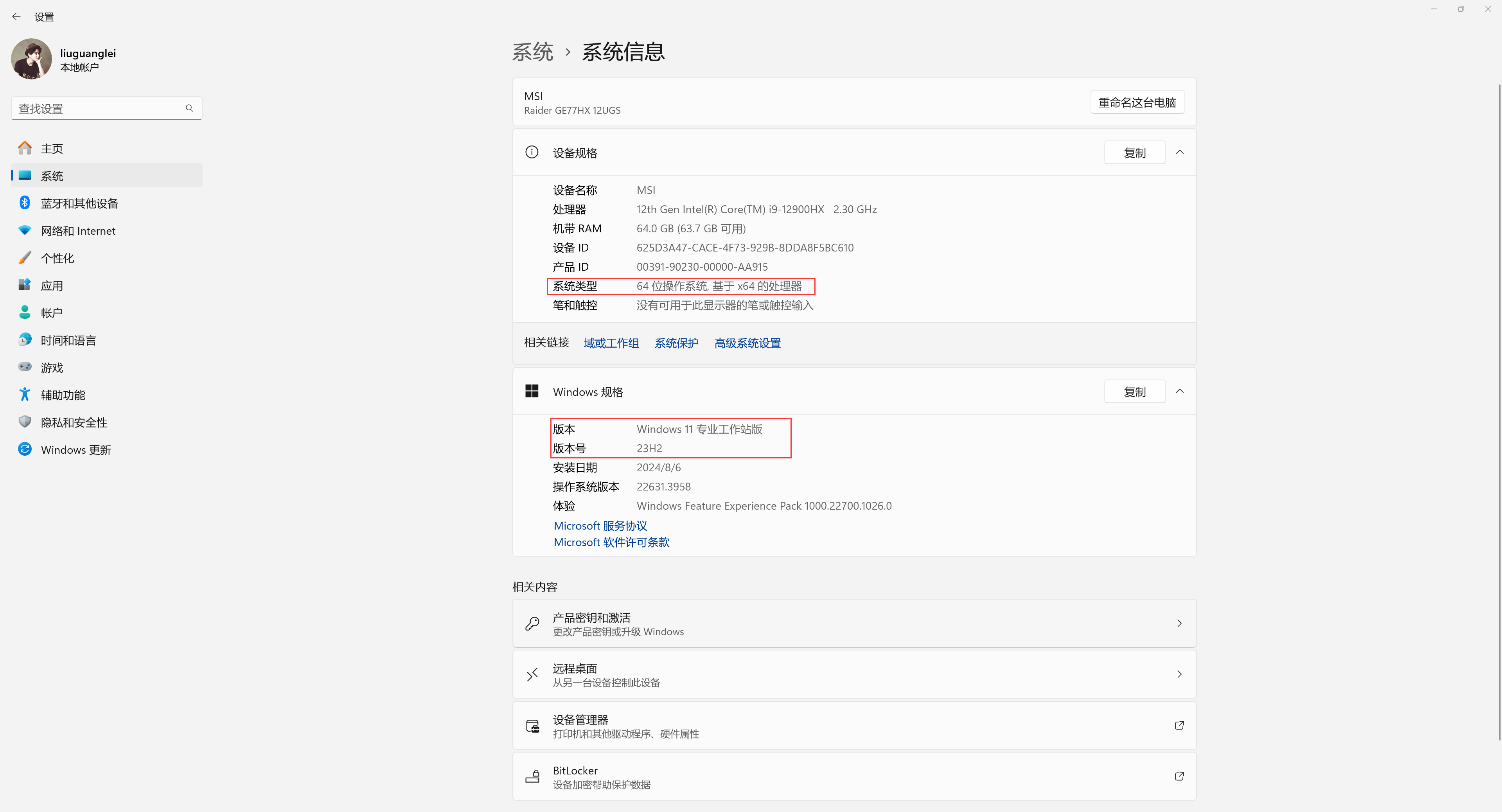Click the 隐私和安全性 shield icon
Image resolution: width=1502 pixels, height=812 pixels.
point(25,422)
